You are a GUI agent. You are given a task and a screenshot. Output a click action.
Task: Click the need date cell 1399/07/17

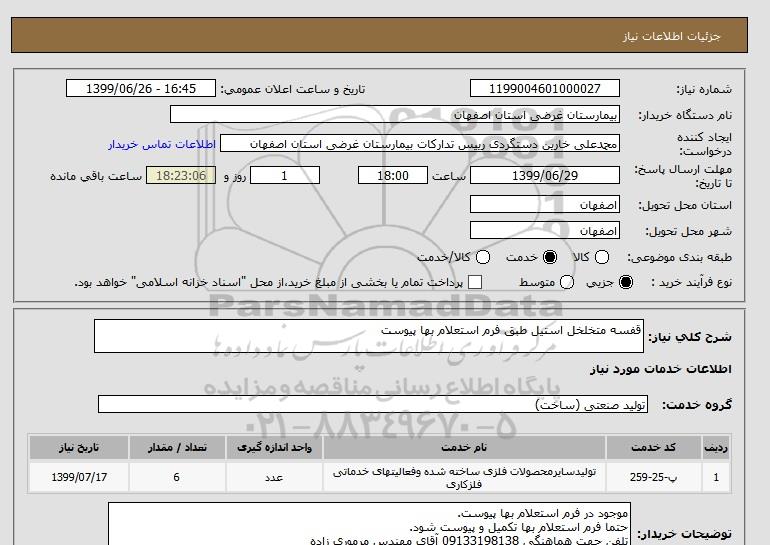point(79,477)
